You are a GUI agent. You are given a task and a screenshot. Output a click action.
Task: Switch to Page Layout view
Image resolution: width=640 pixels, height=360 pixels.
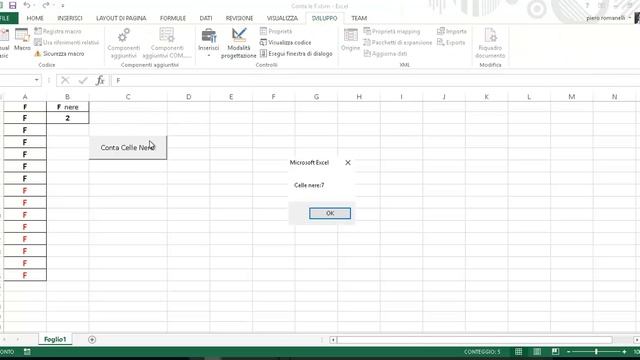pyautogui.click(x=537, y=351)
